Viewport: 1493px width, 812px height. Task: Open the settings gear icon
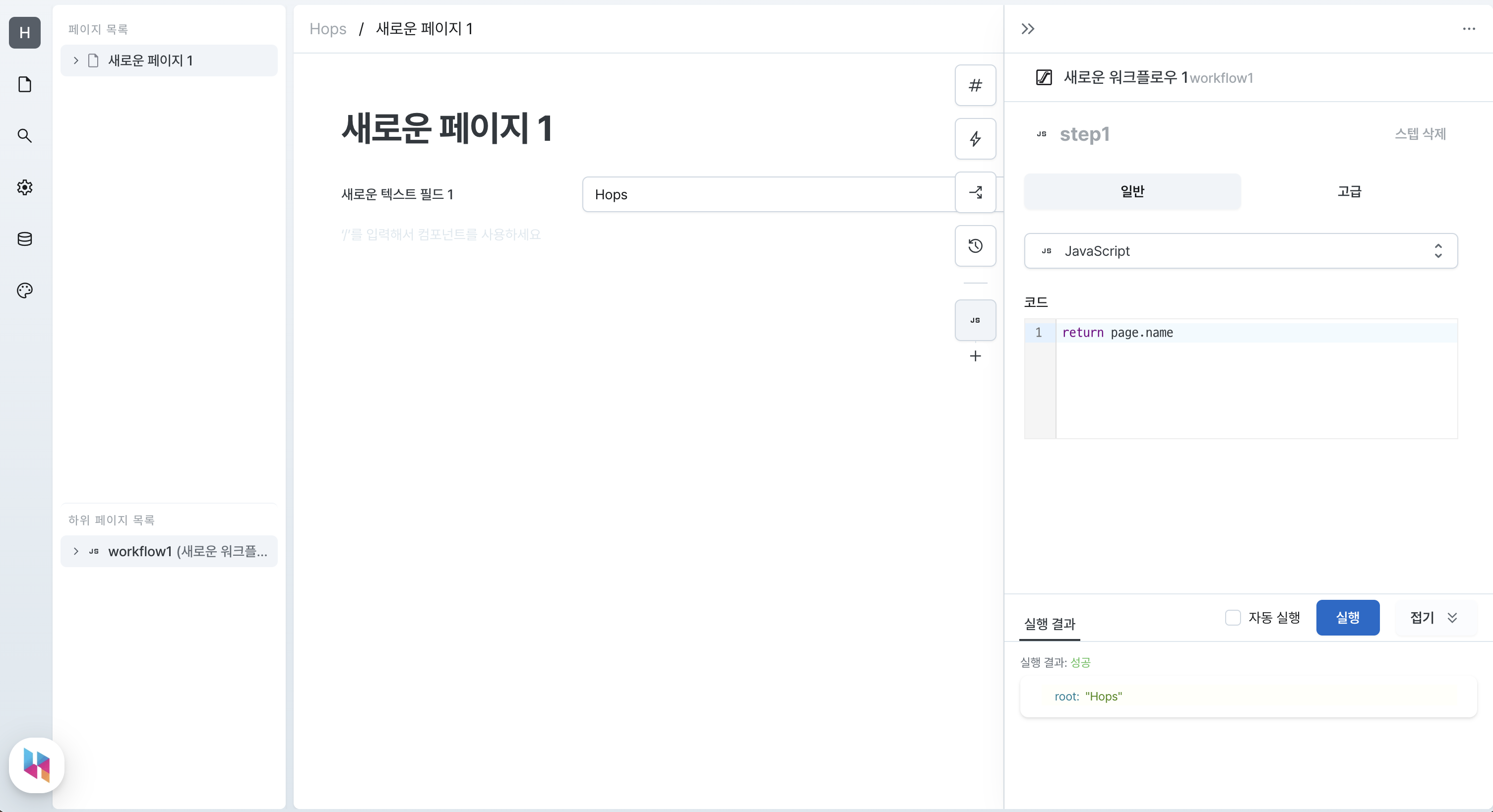click(25, 187)
